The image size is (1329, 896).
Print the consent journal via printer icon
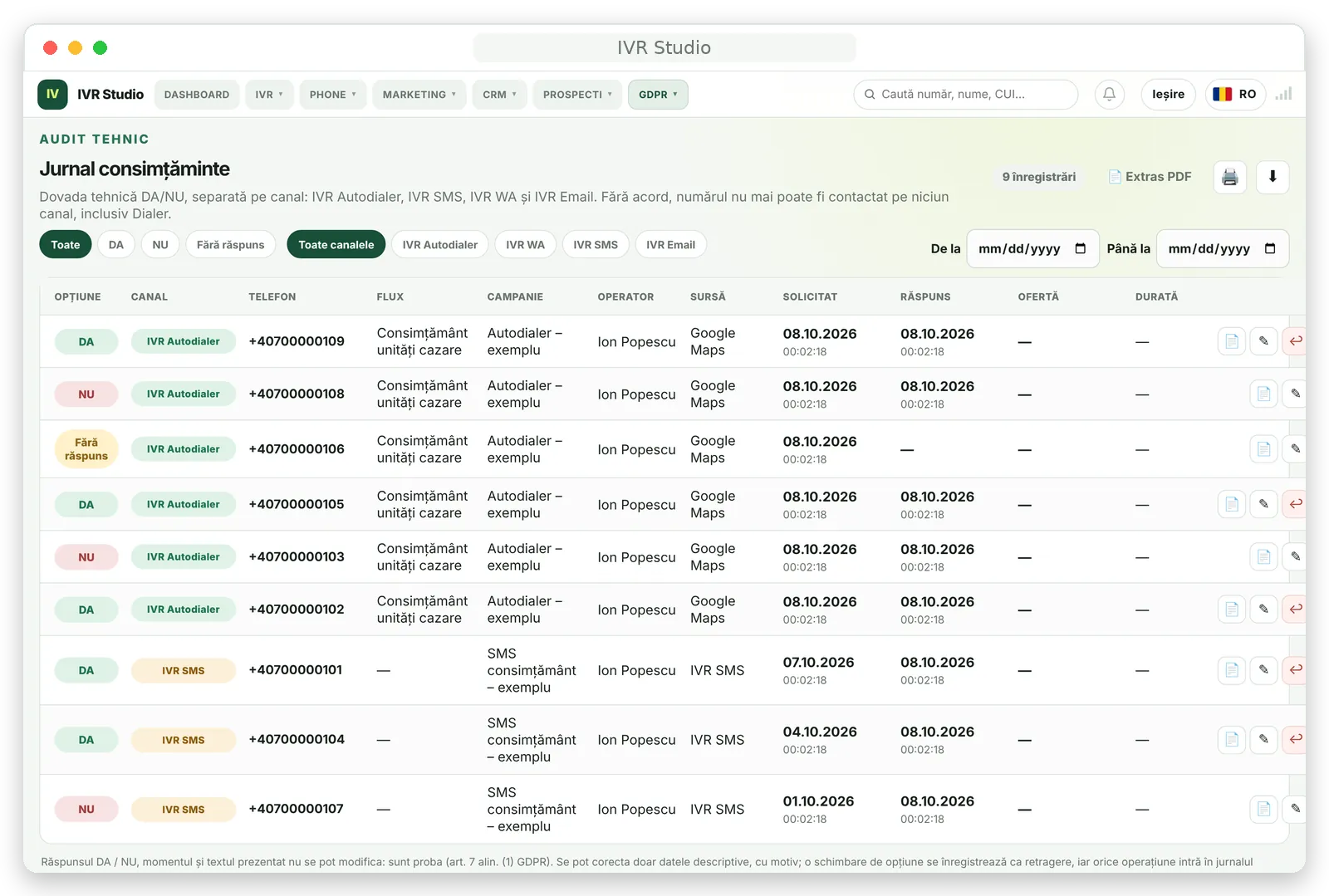(1230, 177)
